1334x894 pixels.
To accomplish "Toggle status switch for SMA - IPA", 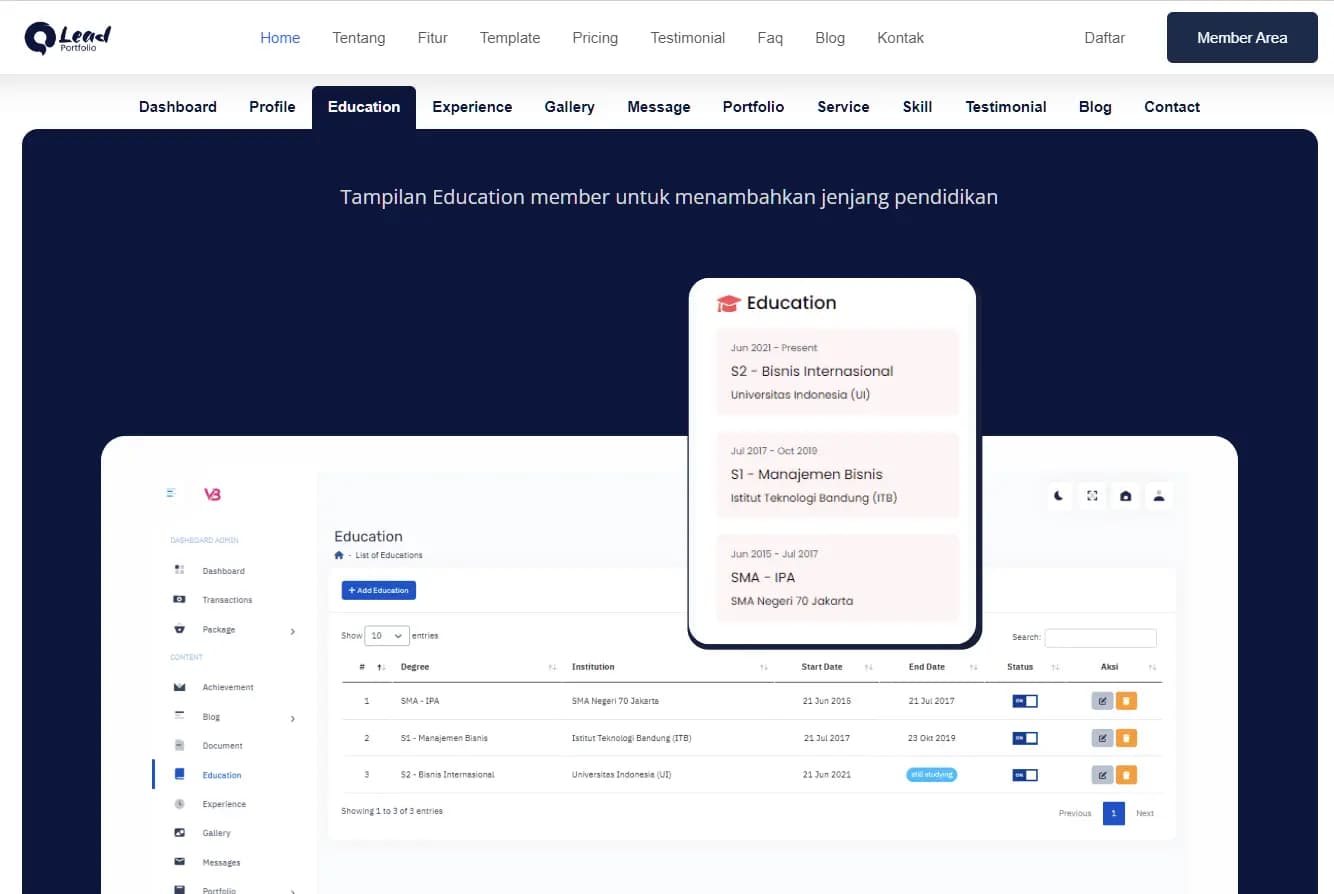I will coord(1025,701).
